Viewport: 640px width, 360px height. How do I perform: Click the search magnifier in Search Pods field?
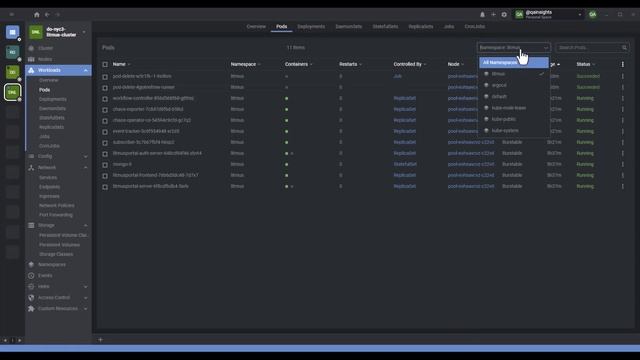pyautogui.click(x=624, y=48)
